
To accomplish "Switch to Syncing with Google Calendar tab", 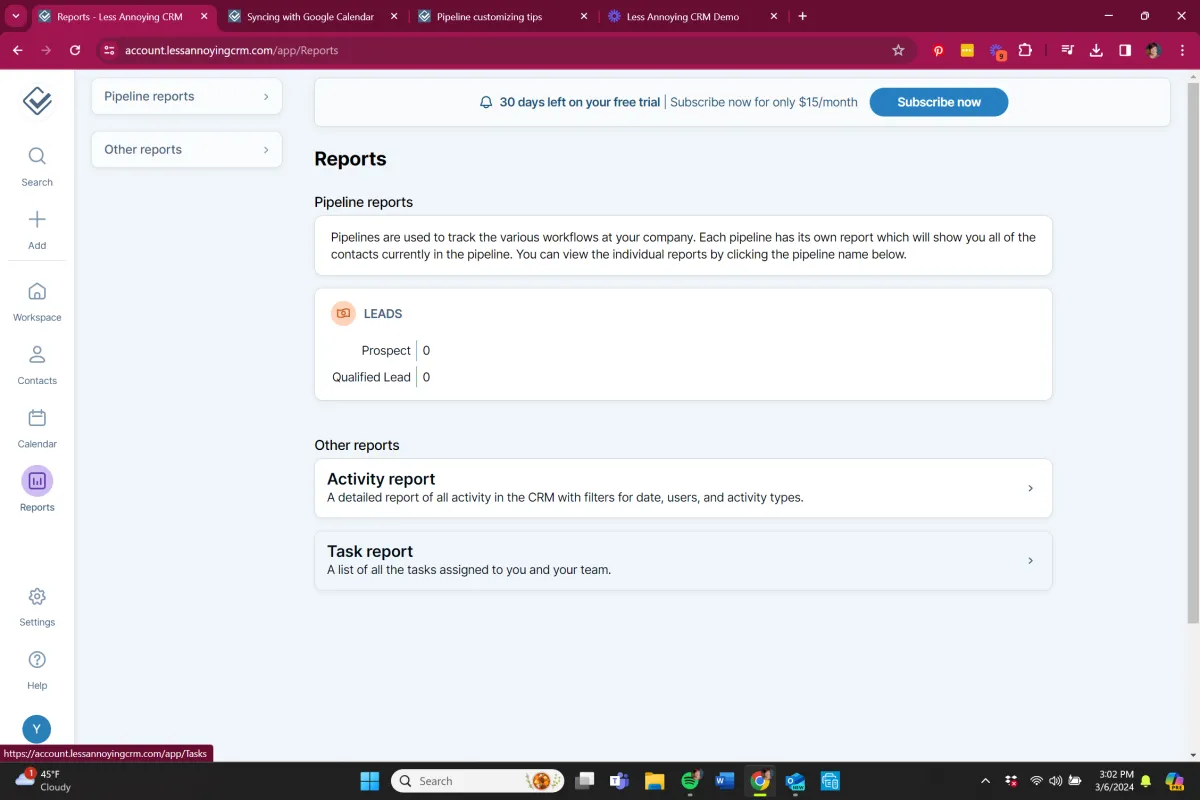I will click(x=310, y=16).
